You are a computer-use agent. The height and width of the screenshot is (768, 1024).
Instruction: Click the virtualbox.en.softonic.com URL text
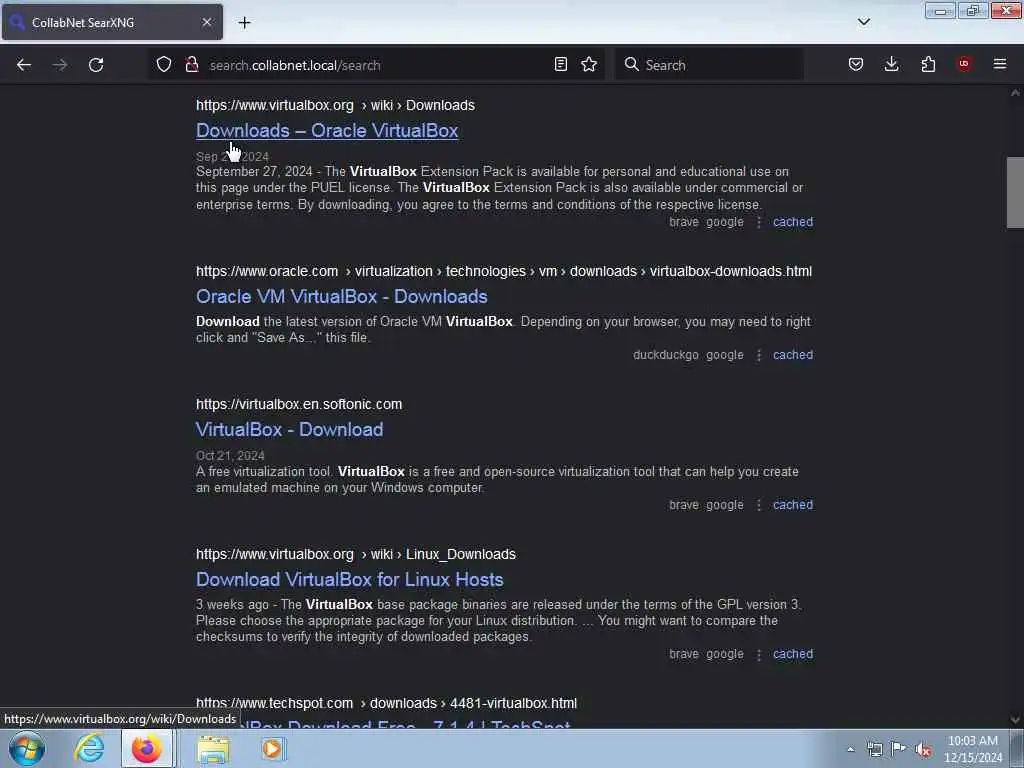(299, 404)
